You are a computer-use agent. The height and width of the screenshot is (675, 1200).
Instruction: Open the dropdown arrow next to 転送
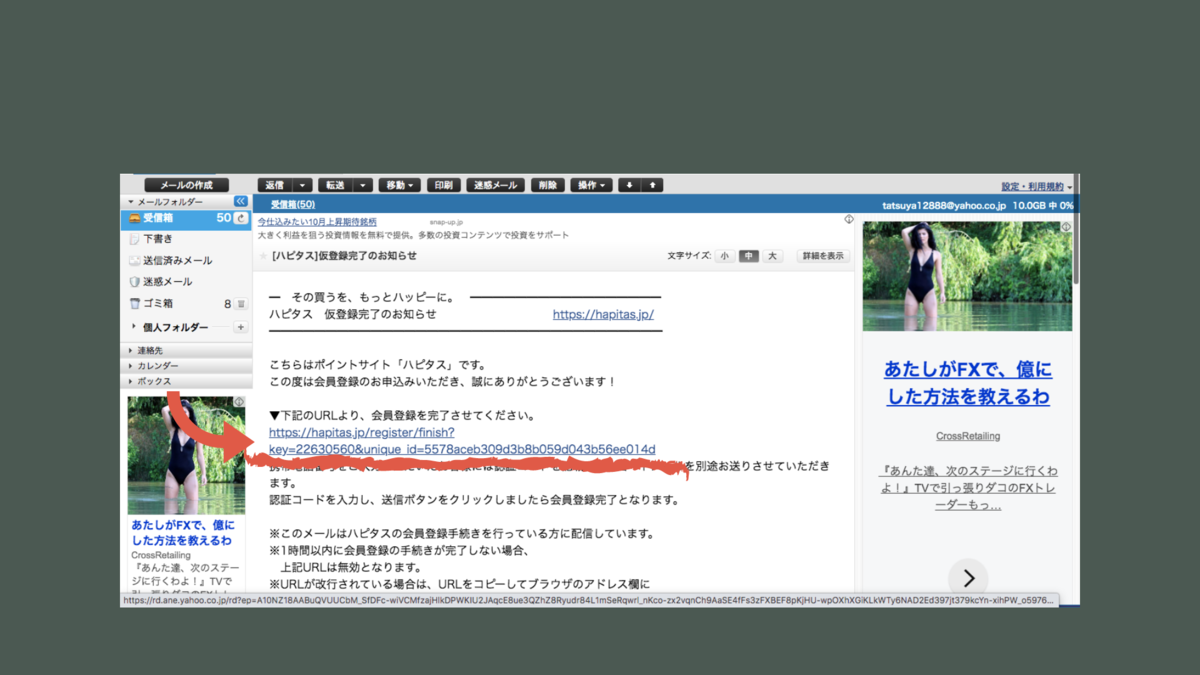coord(363,185)
